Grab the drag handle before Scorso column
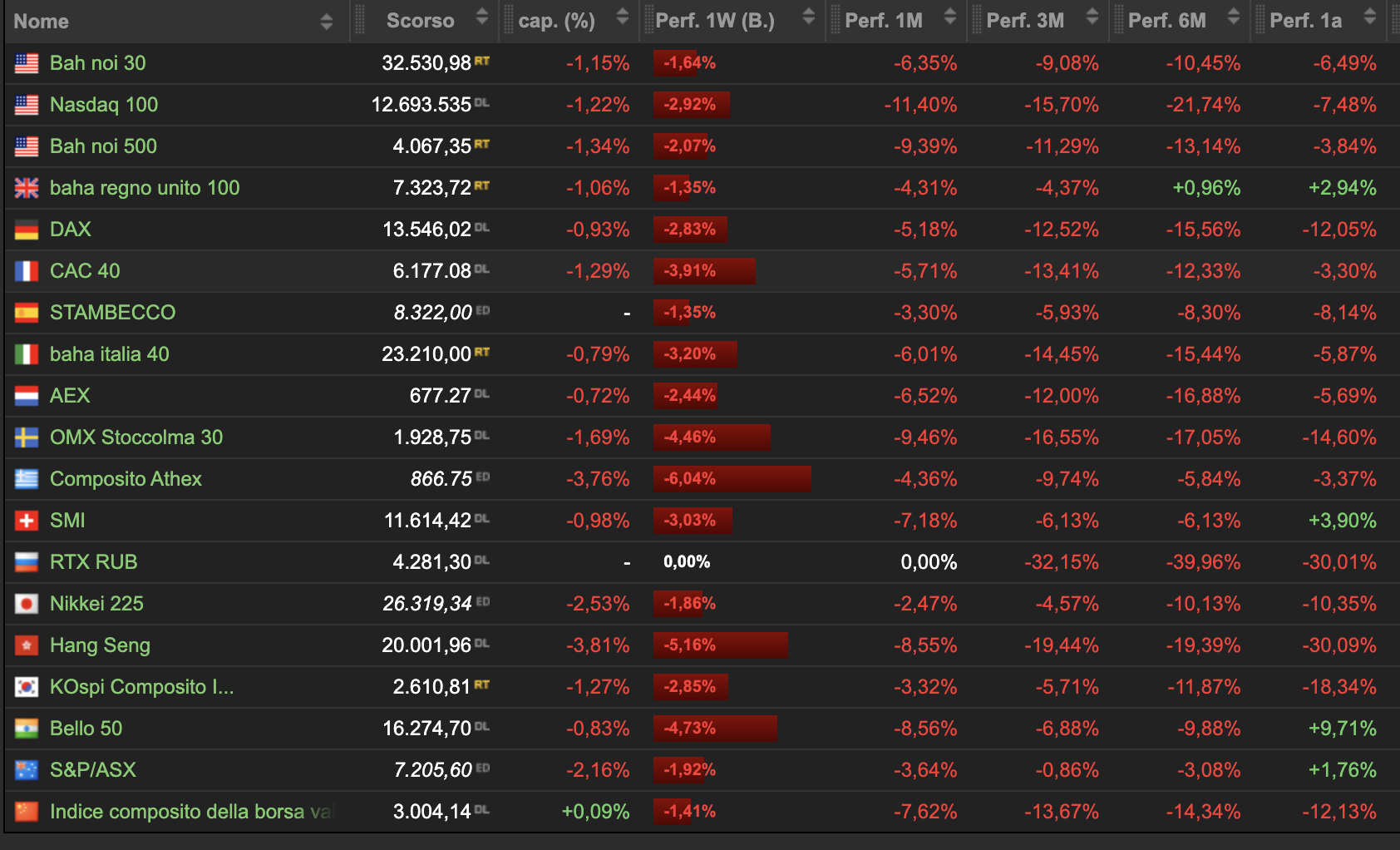This screenshot has height=850, width=1400. pyautogui.click(x=360, y=20)
